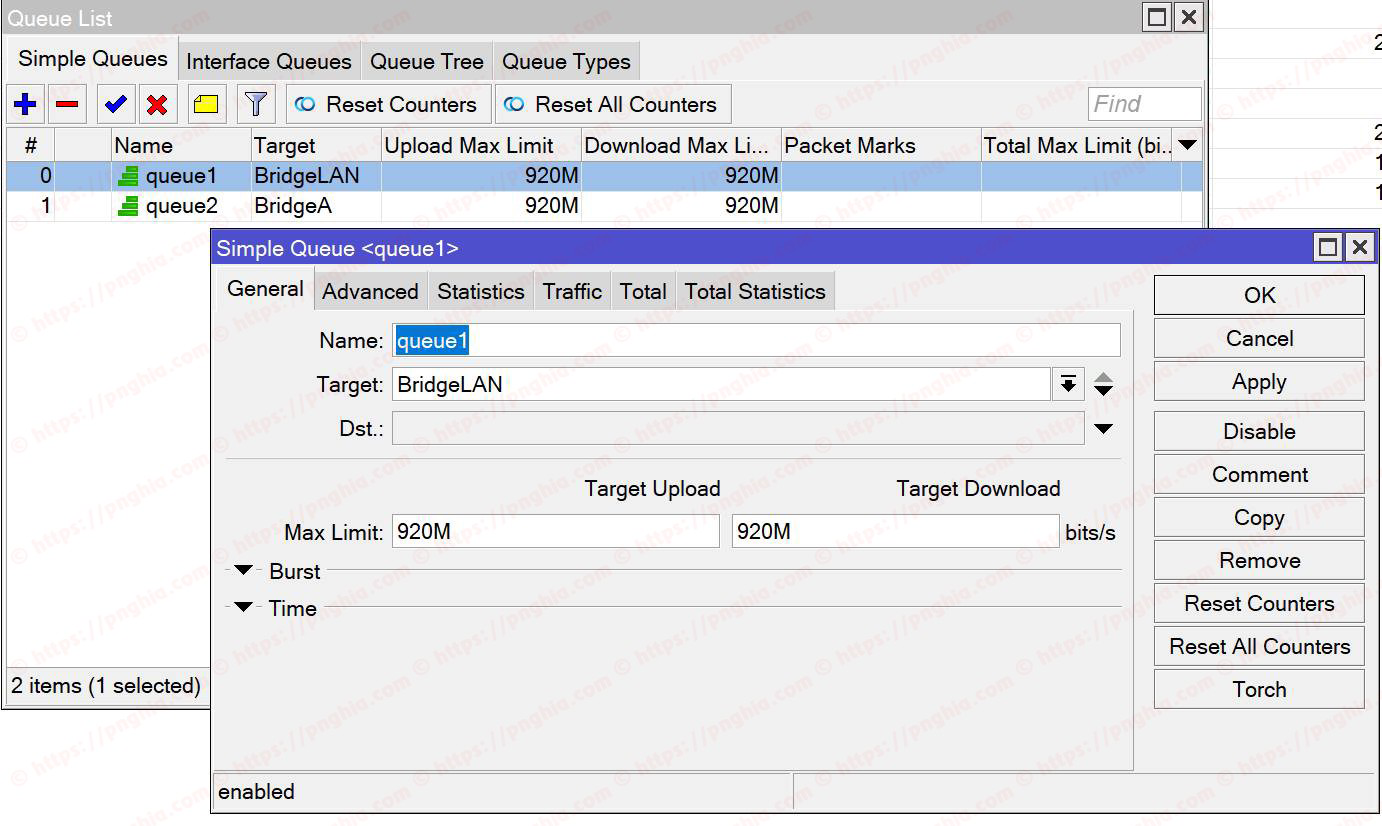This screenshot has width=1382, height=826.
Task: Maximize the Simple Queue dialog
Action: (1328, 247)
